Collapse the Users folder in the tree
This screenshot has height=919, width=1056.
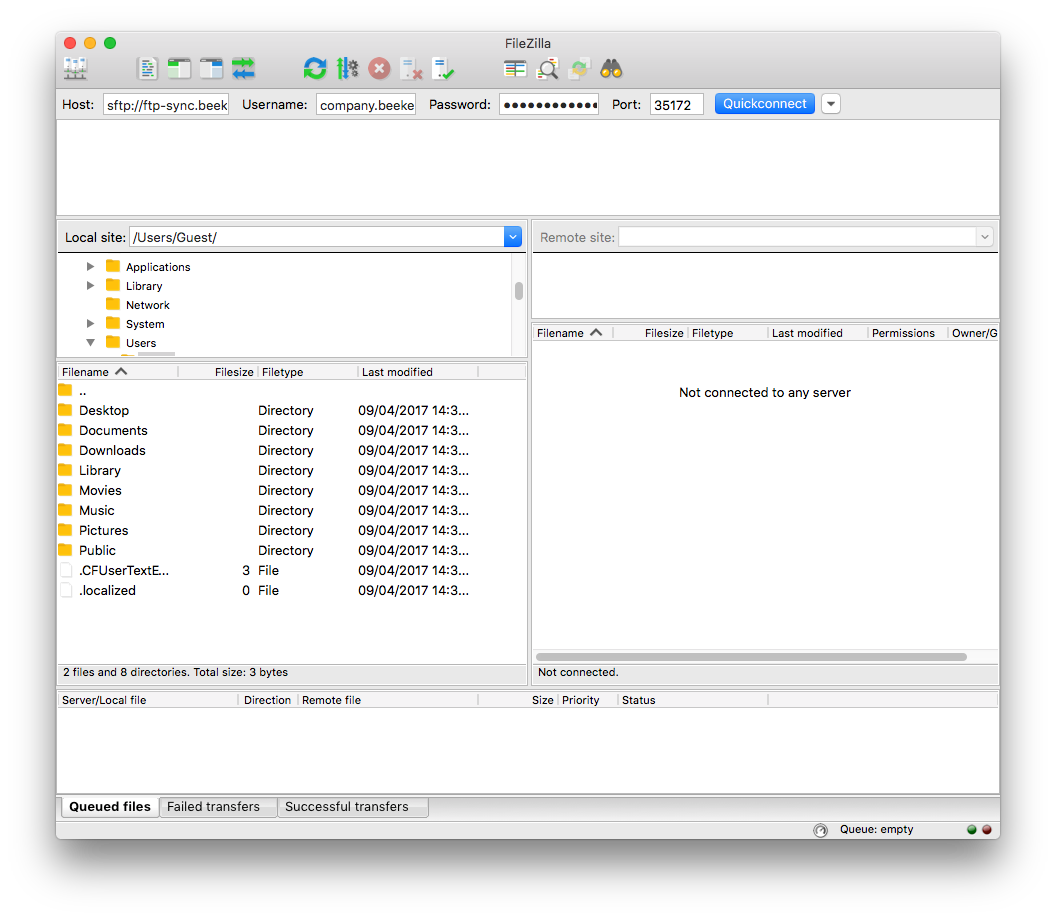(90, 342)
